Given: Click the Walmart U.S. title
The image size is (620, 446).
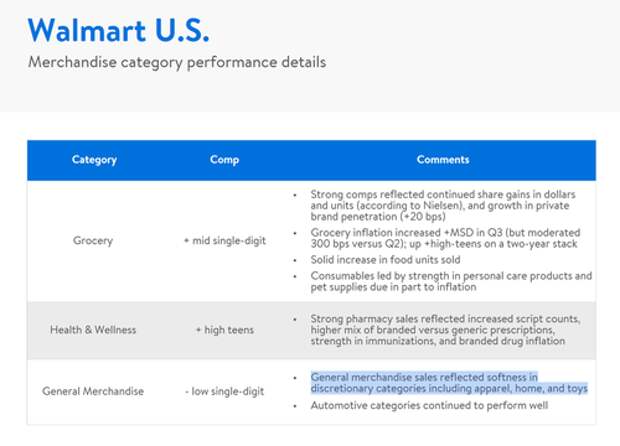Looking at the screenshot, I should click(x=118, y=30).
